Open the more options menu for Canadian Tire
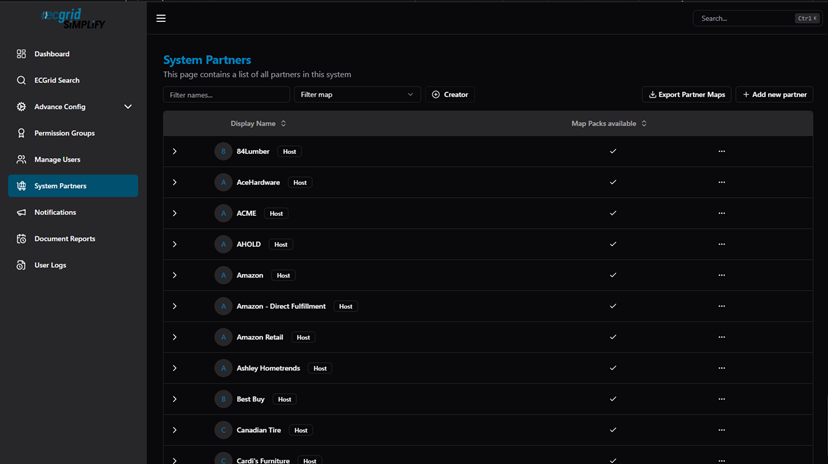 pos(722,430)
